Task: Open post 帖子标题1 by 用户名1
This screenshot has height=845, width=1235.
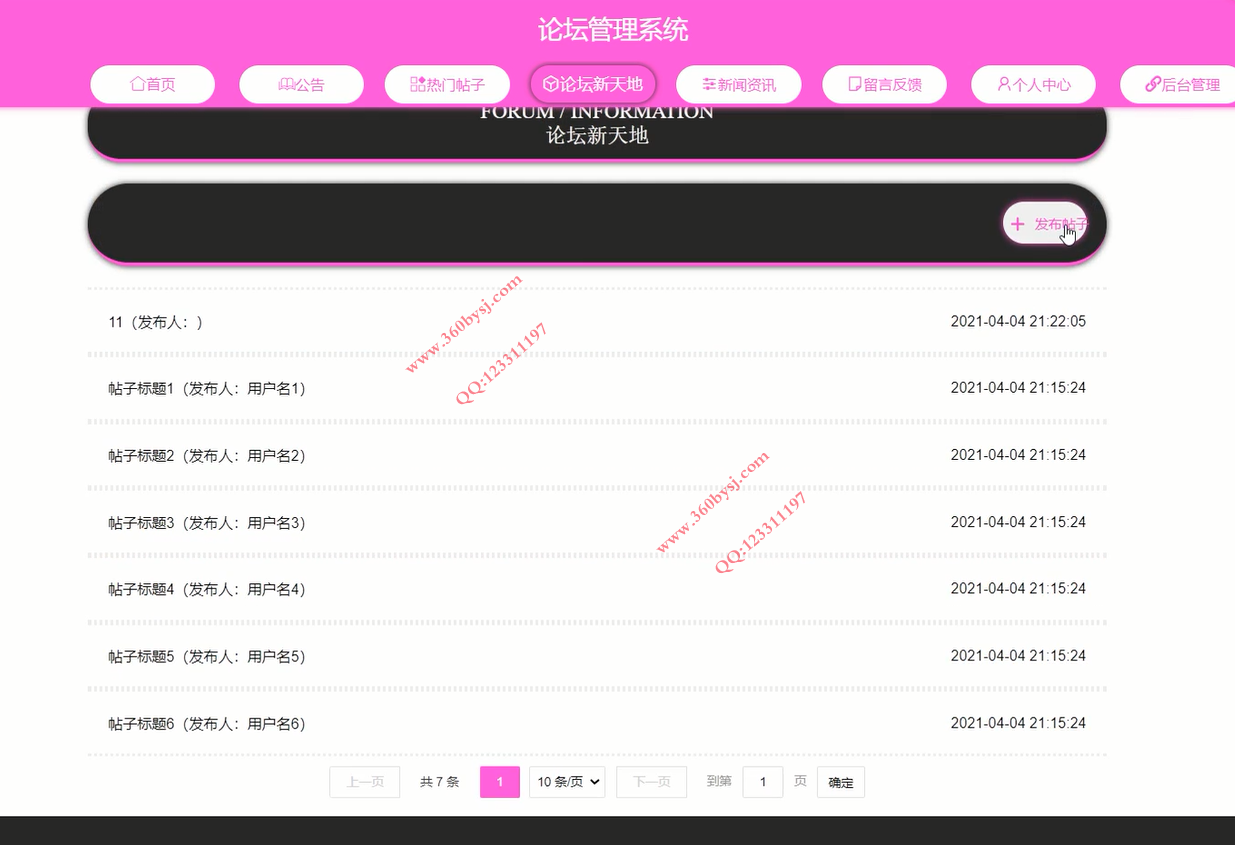Action: pyautogui.click(x=597, y=388)
